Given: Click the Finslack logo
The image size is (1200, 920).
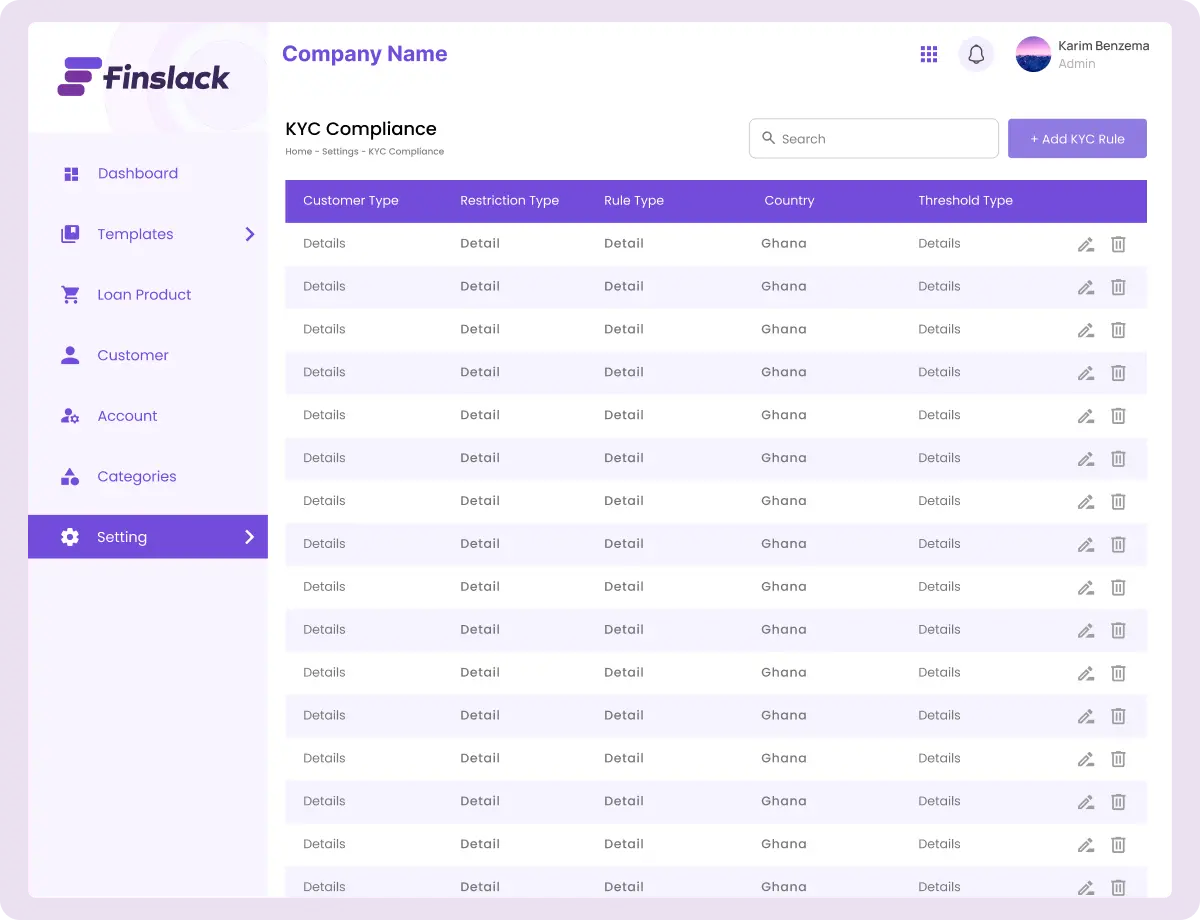Looking at the screenshot, I should [x=144, y=77].
